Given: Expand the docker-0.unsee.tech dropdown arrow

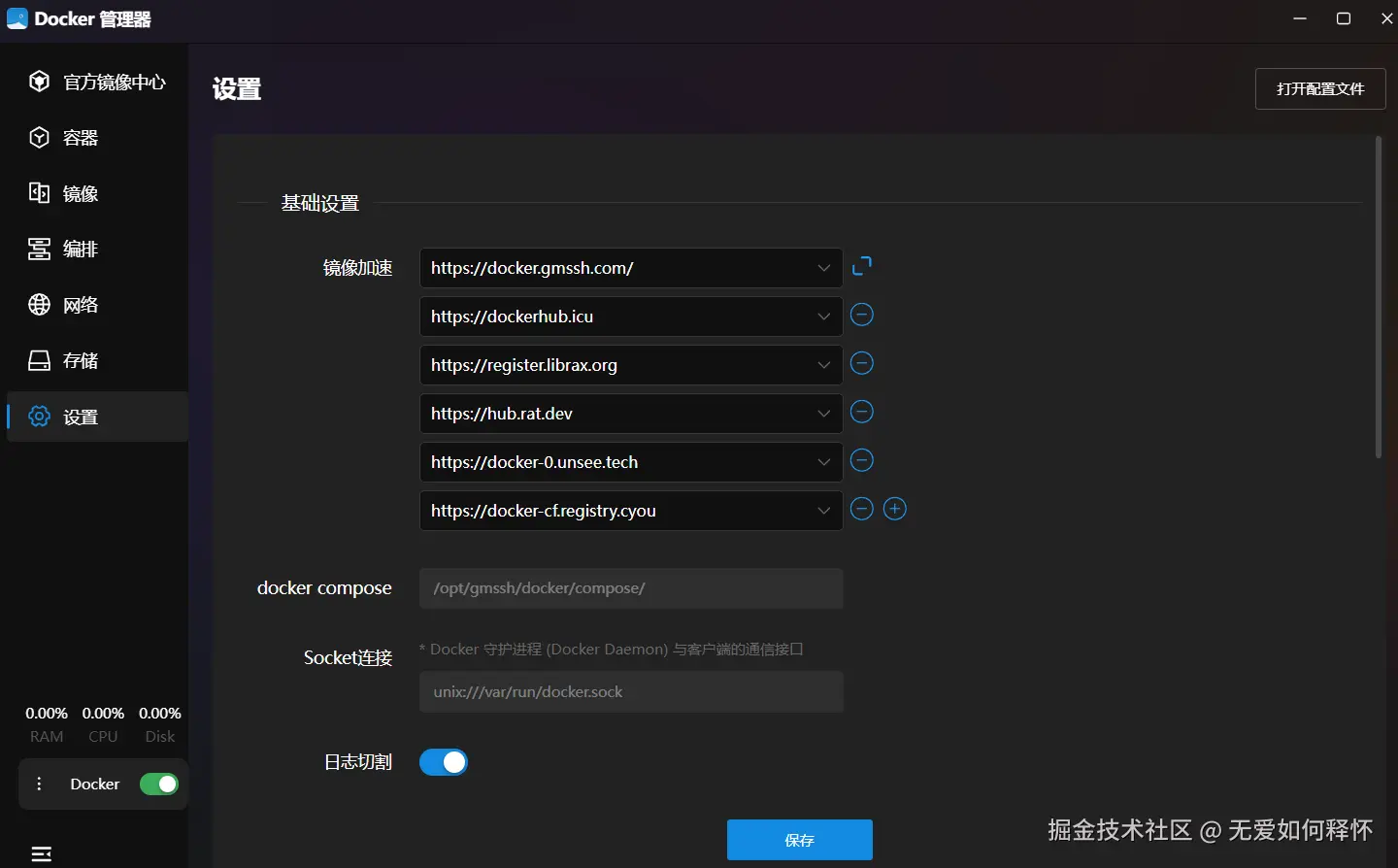Looking at the screenshot, I should click(x=824, y=462).
